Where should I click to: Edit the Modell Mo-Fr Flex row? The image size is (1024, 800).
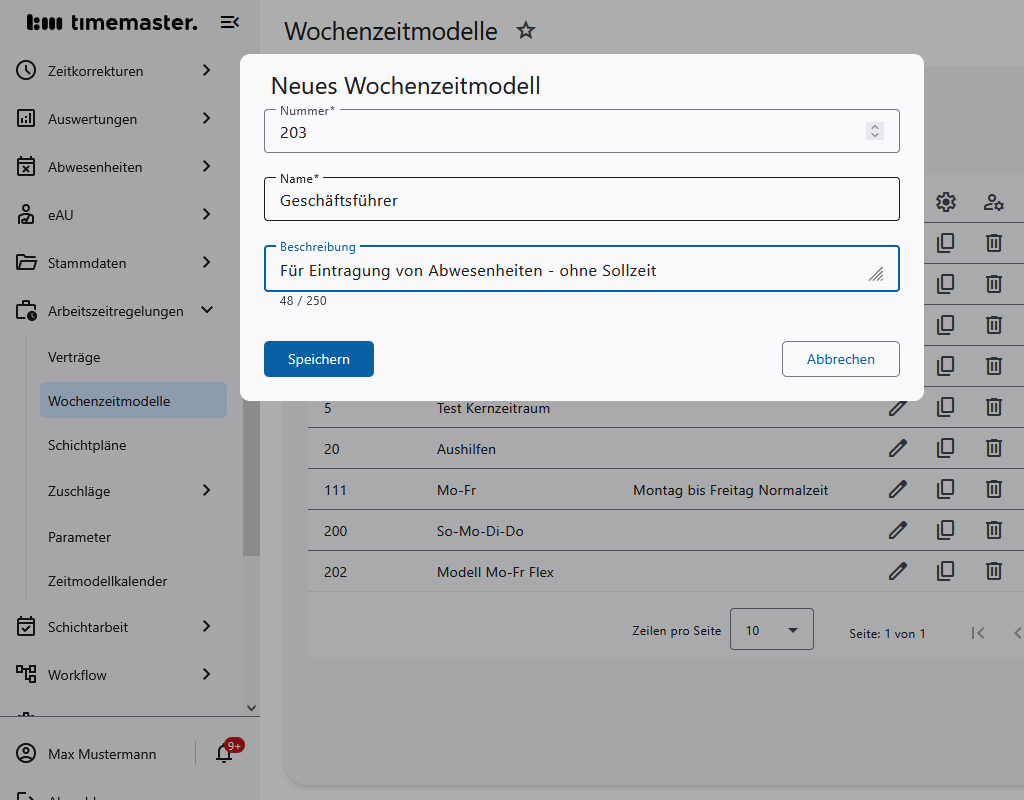(x=898, y=571)
